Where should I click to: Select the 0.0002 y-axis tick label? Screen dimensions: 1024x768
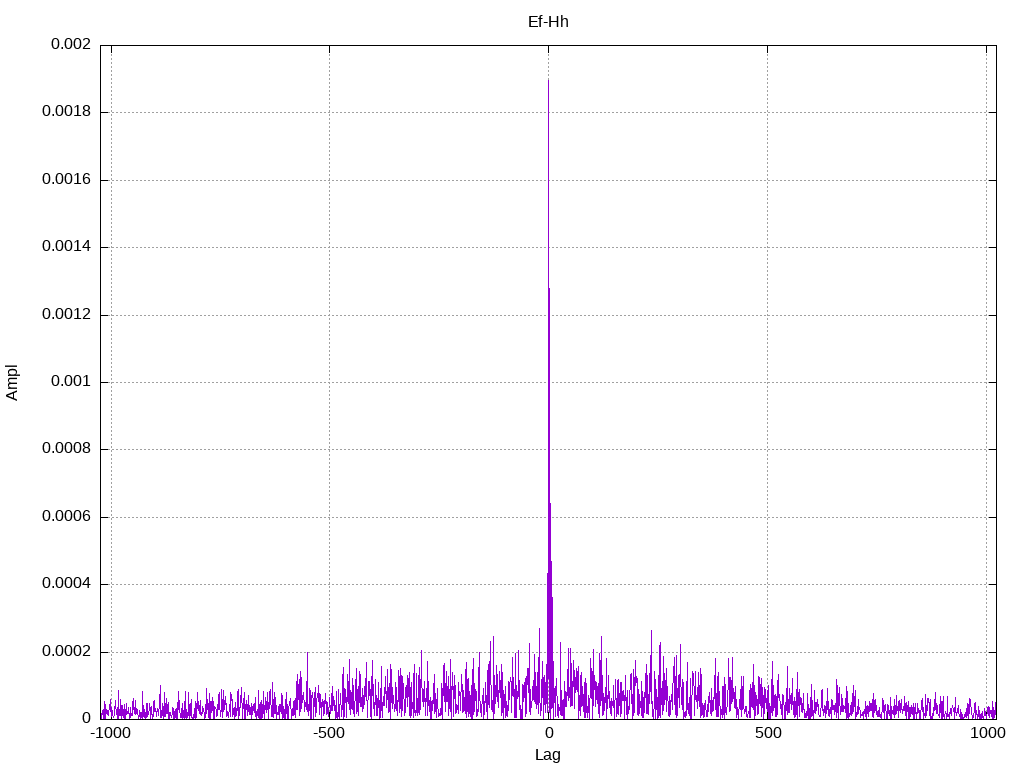66,651
